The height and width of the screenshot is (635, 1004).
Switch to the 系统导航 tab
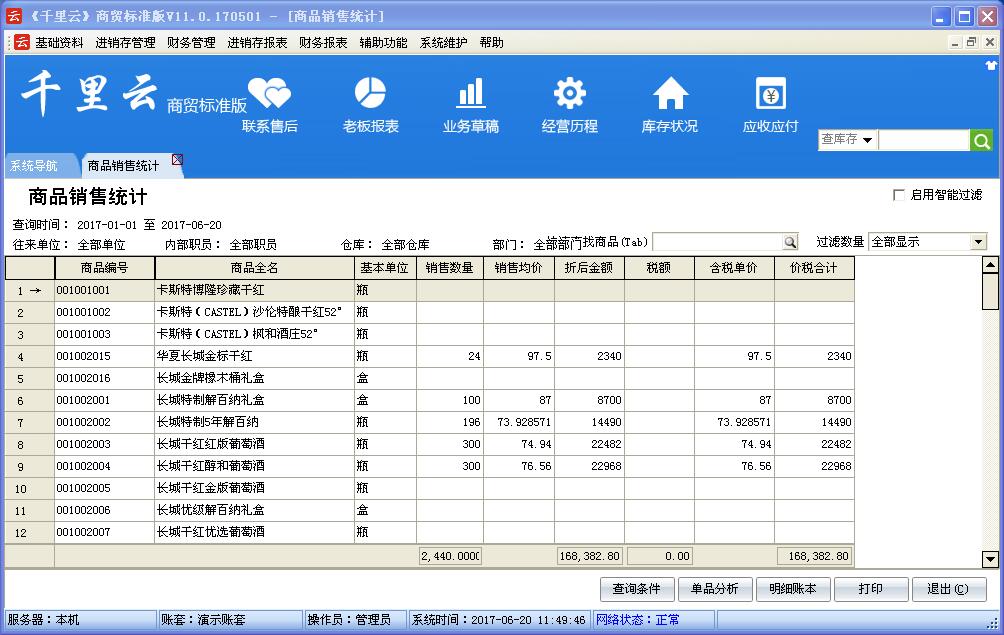click(x=34, y=166)
